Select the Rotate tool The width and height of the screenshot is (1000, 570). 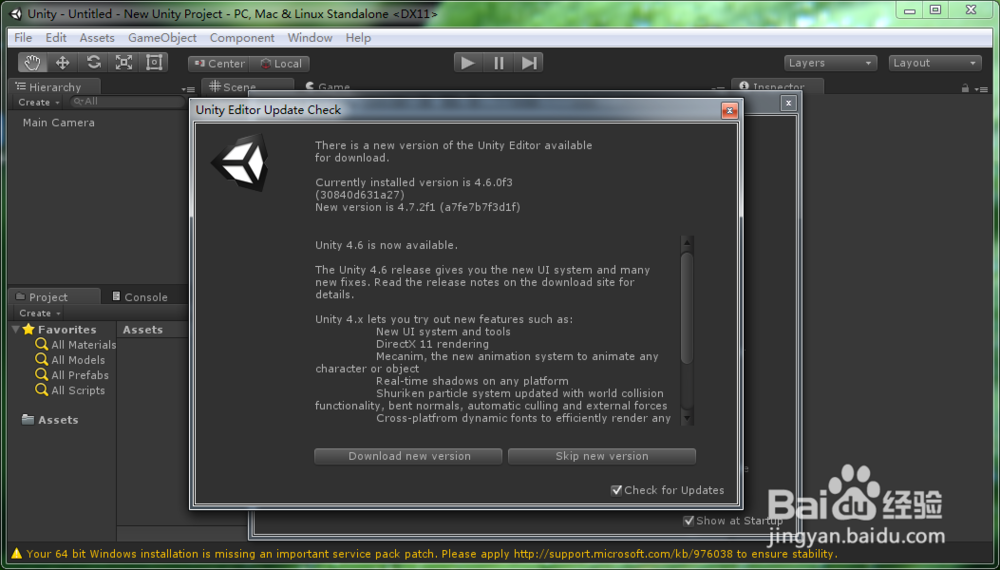[x=93, y=62]
